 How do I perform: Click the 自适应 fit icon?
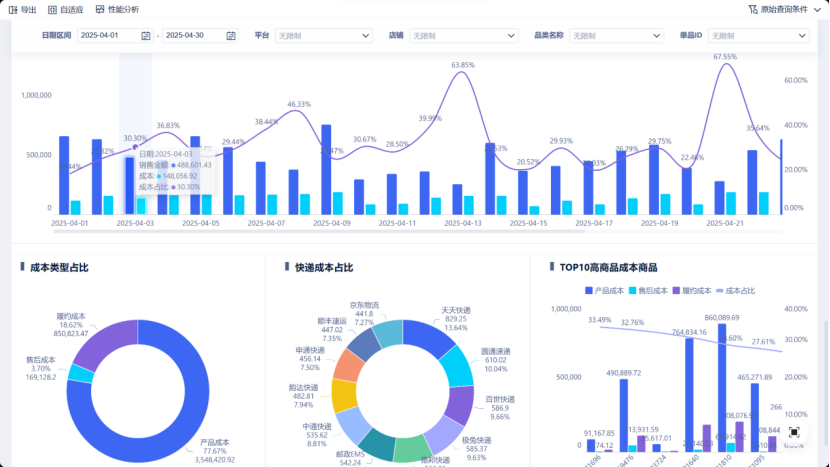tap(52, 10)
